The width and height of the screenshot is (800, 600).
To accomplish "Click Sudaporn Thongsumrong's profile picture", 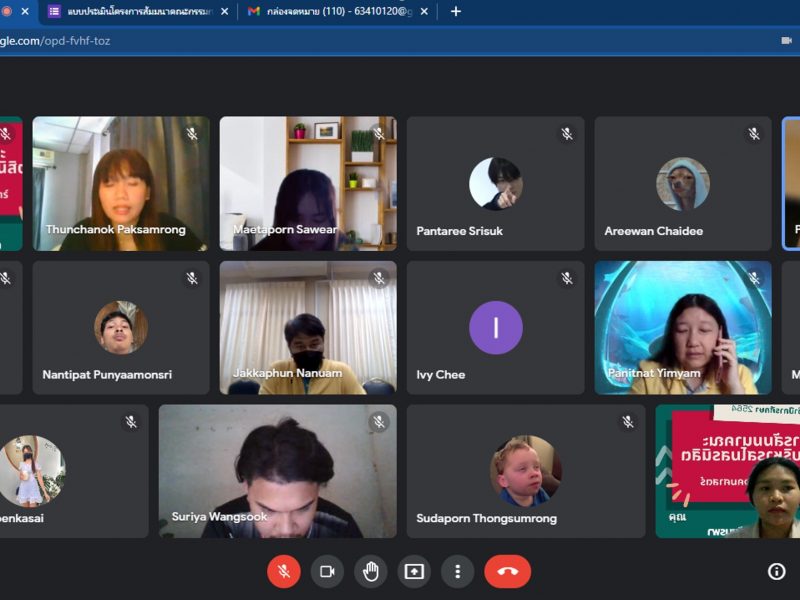I will click(x=525, y=470).
